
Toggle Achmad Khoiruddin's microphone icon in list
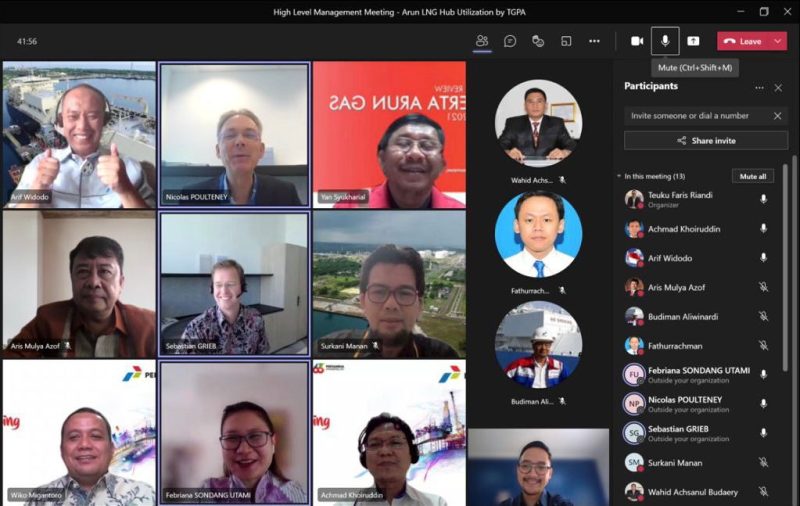(763, 229)
